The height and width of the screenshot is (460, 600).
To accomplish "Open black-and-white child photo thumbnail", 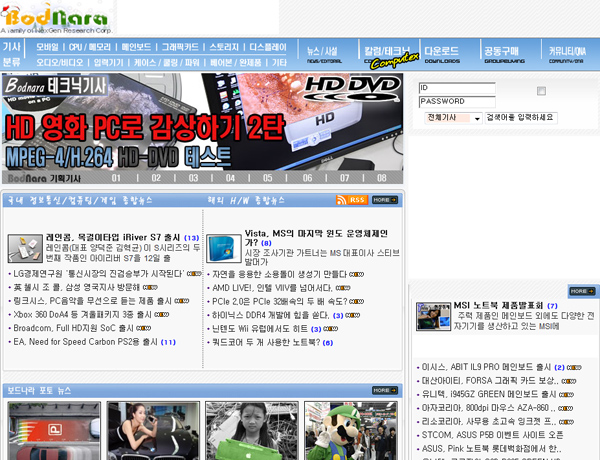I will pyautogui.click(x=252, y=431).
